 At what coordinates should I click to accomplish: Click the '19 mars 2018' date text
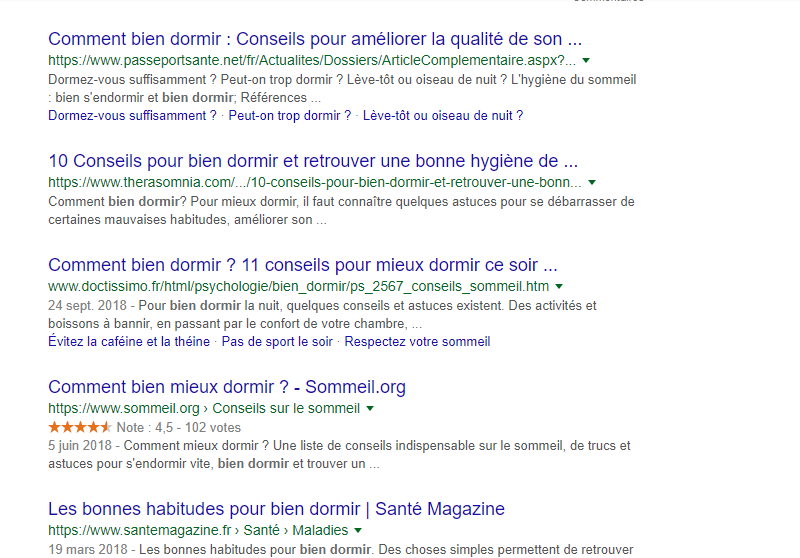click(x=88, y=550)
